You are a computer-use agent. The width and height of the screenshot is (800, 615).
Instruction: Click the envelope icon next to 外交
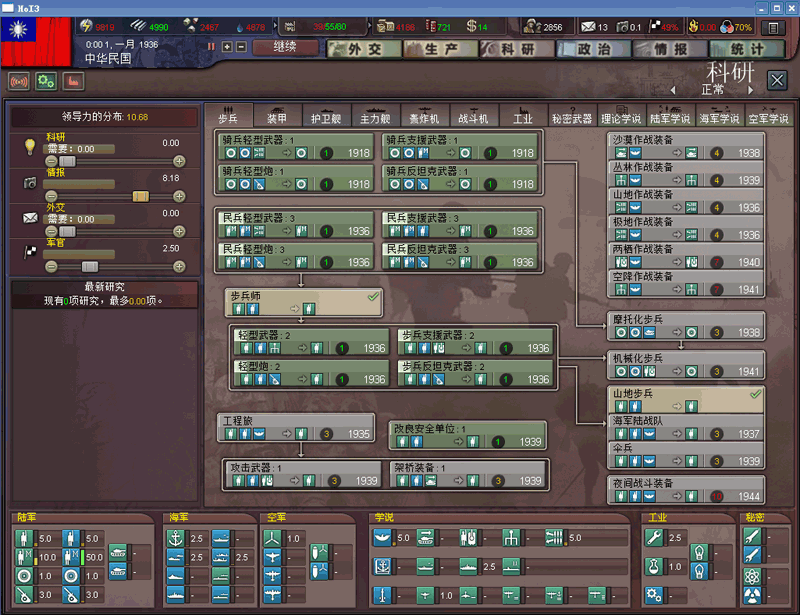point(29,217)
